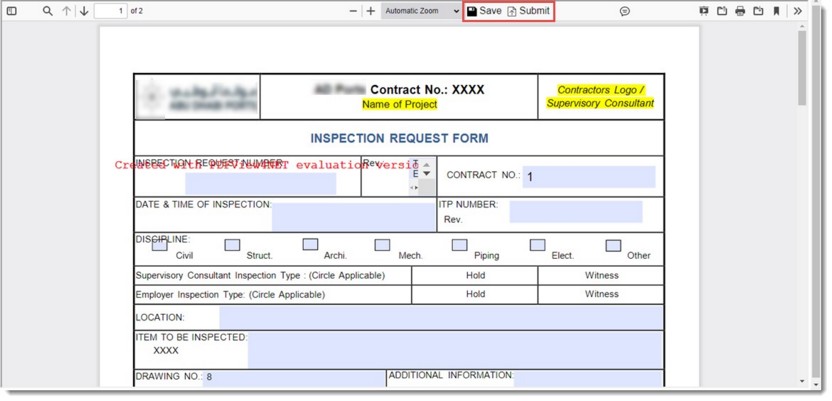Screen dimensions: 832x401
Task: Click the bookmark icon in the toolbar
Action: point(776,11)
